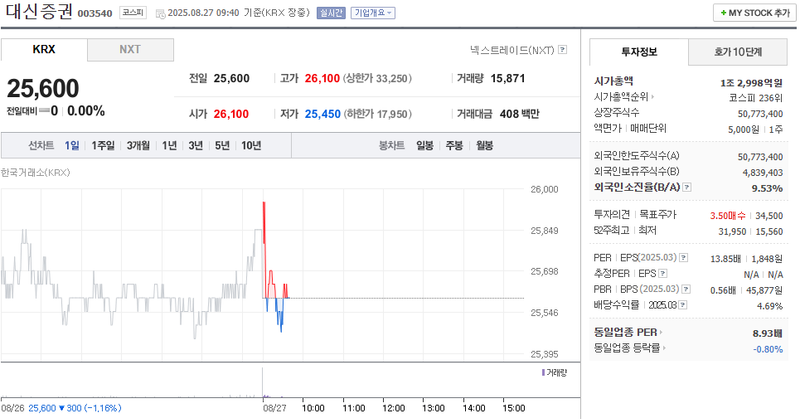Select the KRX tab
The height and width of the screenshot is (419, 800).
pos(44,50)
